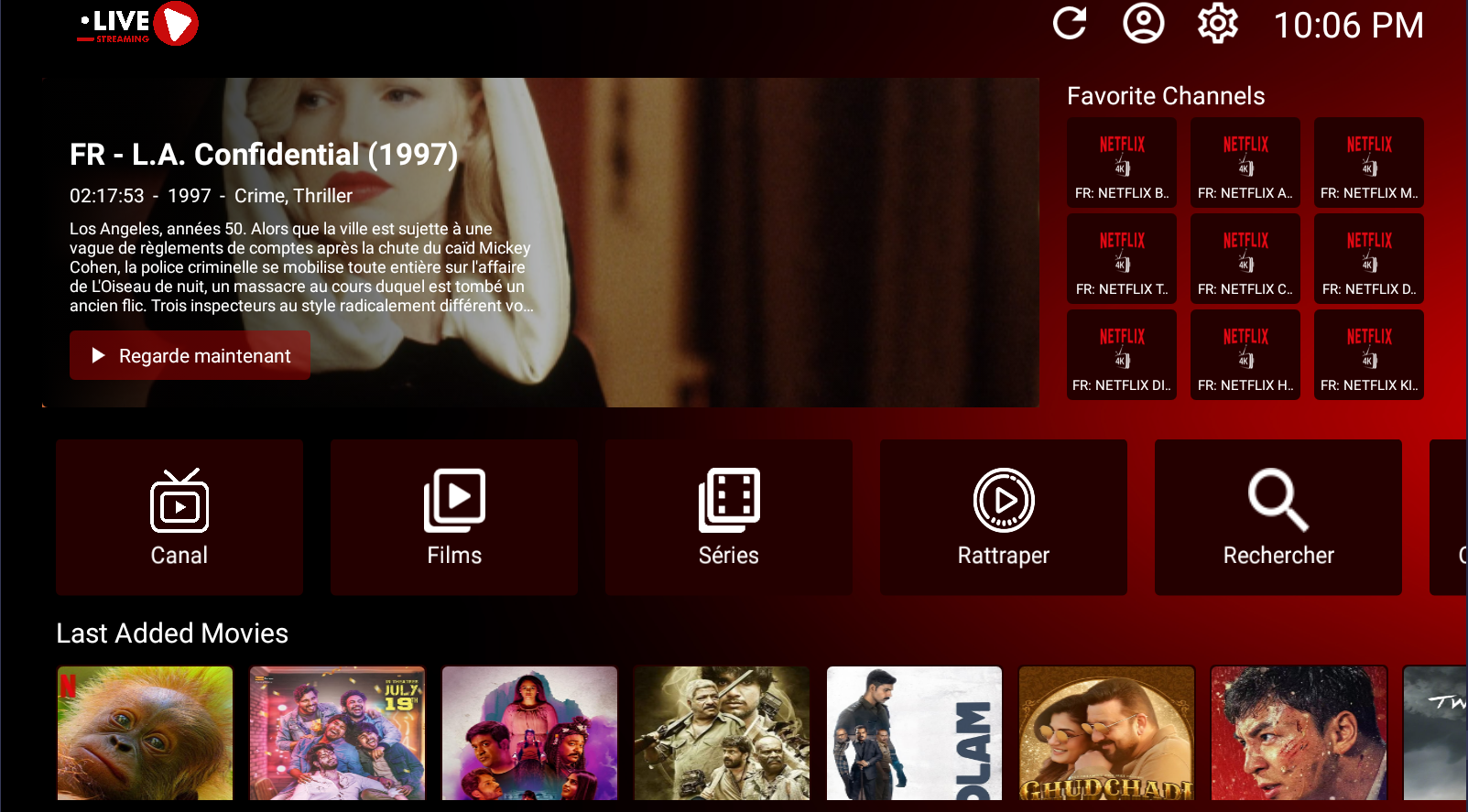1468x812 pixels.
Task: Open the settings gear icon
Action: tap(1218, 24)
